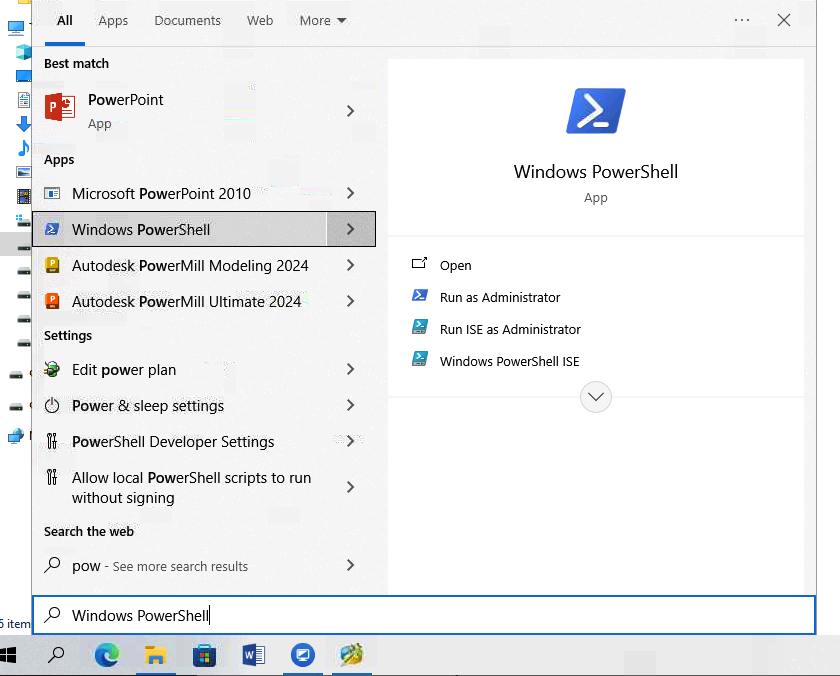This screenshot has width=840, height=676.
Task: Expand the PowerPoint best match arrow
Action: (x=350, y=111)
